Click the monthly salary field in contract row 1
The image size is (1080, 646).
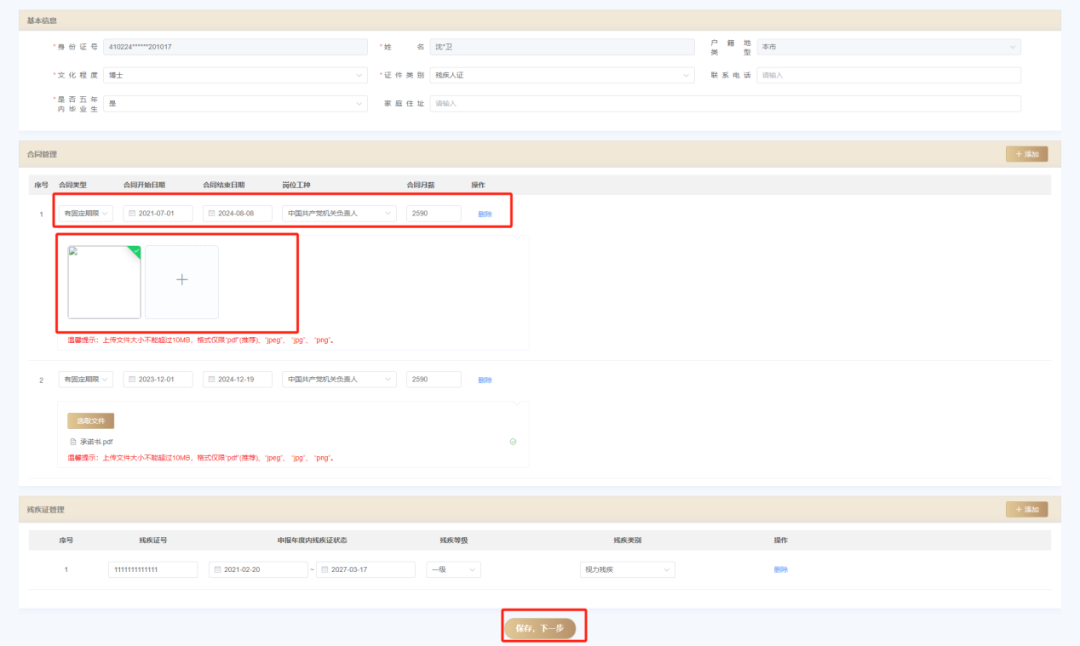click(x=433, y=213)
